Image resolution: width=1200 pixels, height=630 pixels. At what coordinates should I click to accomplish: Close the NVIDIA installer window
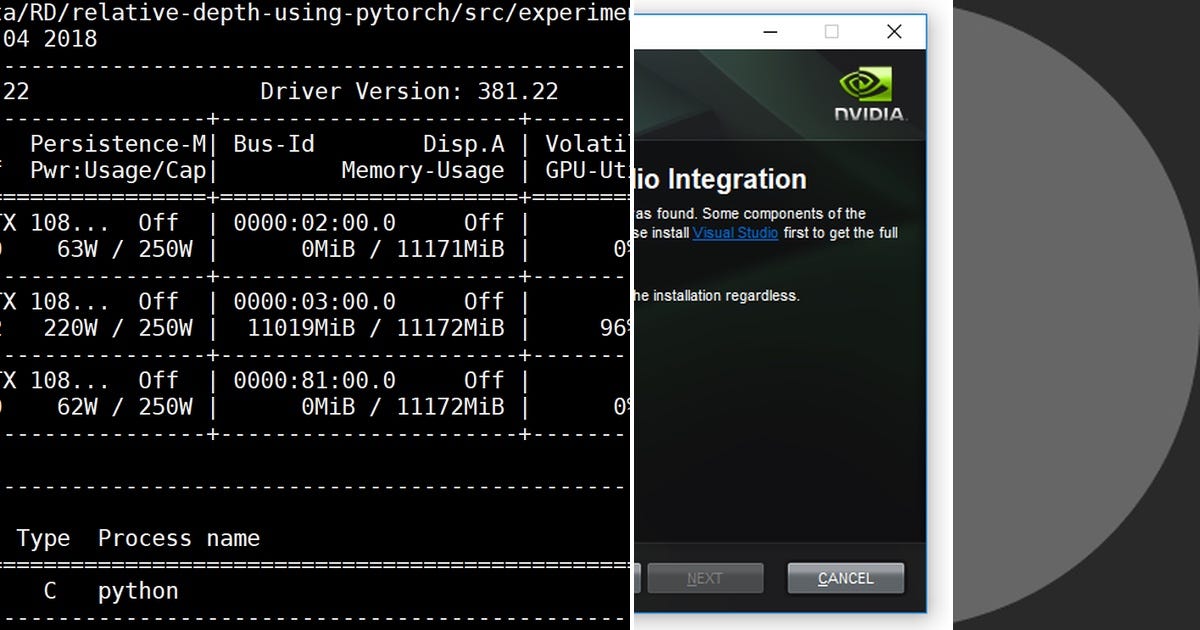click(x=894, y=32)
